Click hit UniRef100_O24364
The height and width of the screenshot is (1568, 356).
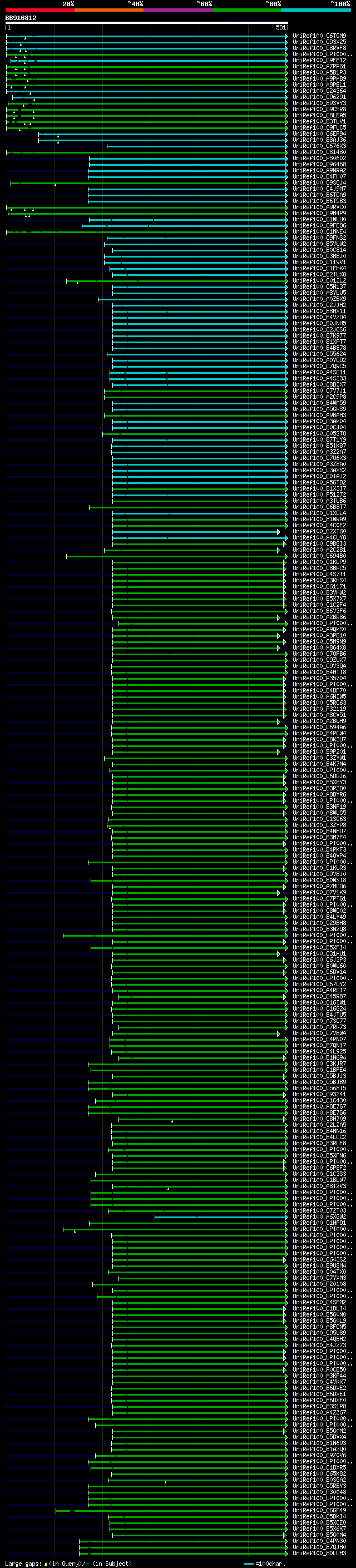click(x=319, y=91)
